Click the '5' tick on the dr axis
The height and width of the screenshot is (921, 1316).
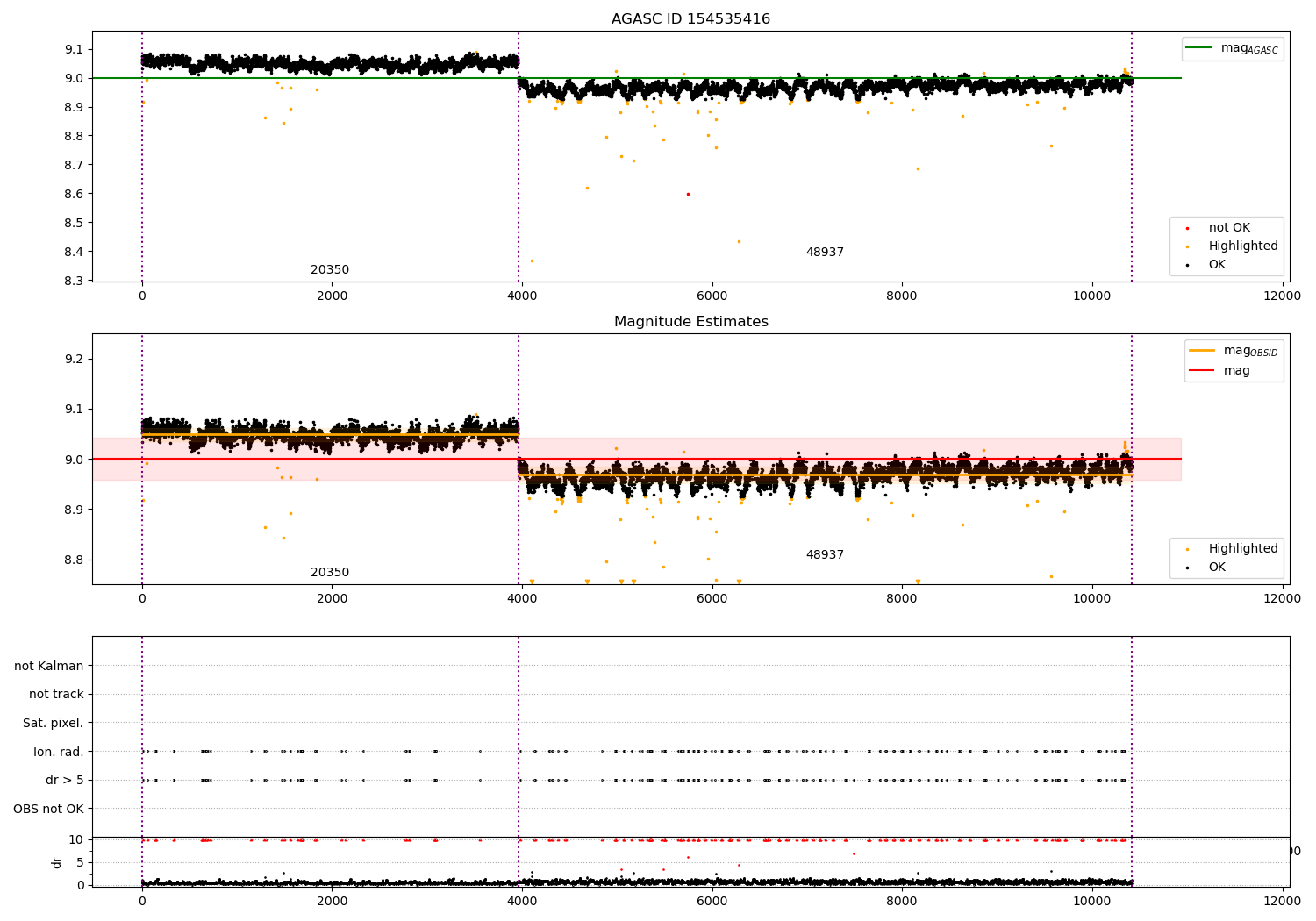(80, 862)
